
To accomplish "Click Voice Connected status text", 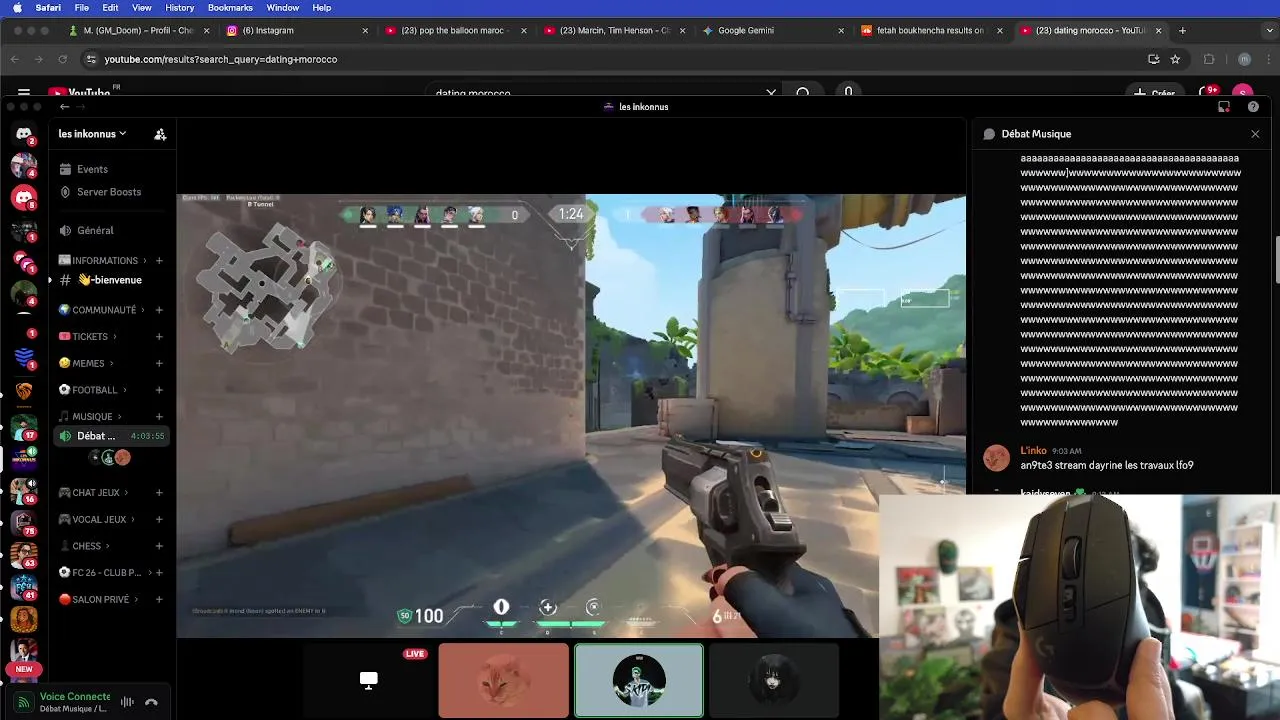I will [x=75, y=696].
